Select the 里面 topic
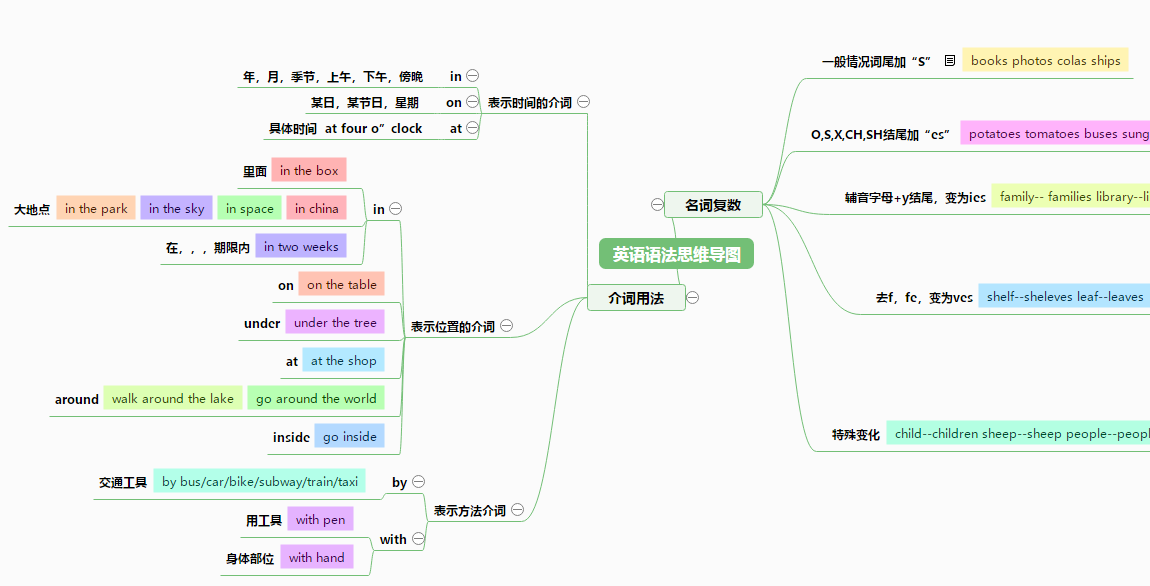This screenshot has height=586, width=1150. point(254,171)
